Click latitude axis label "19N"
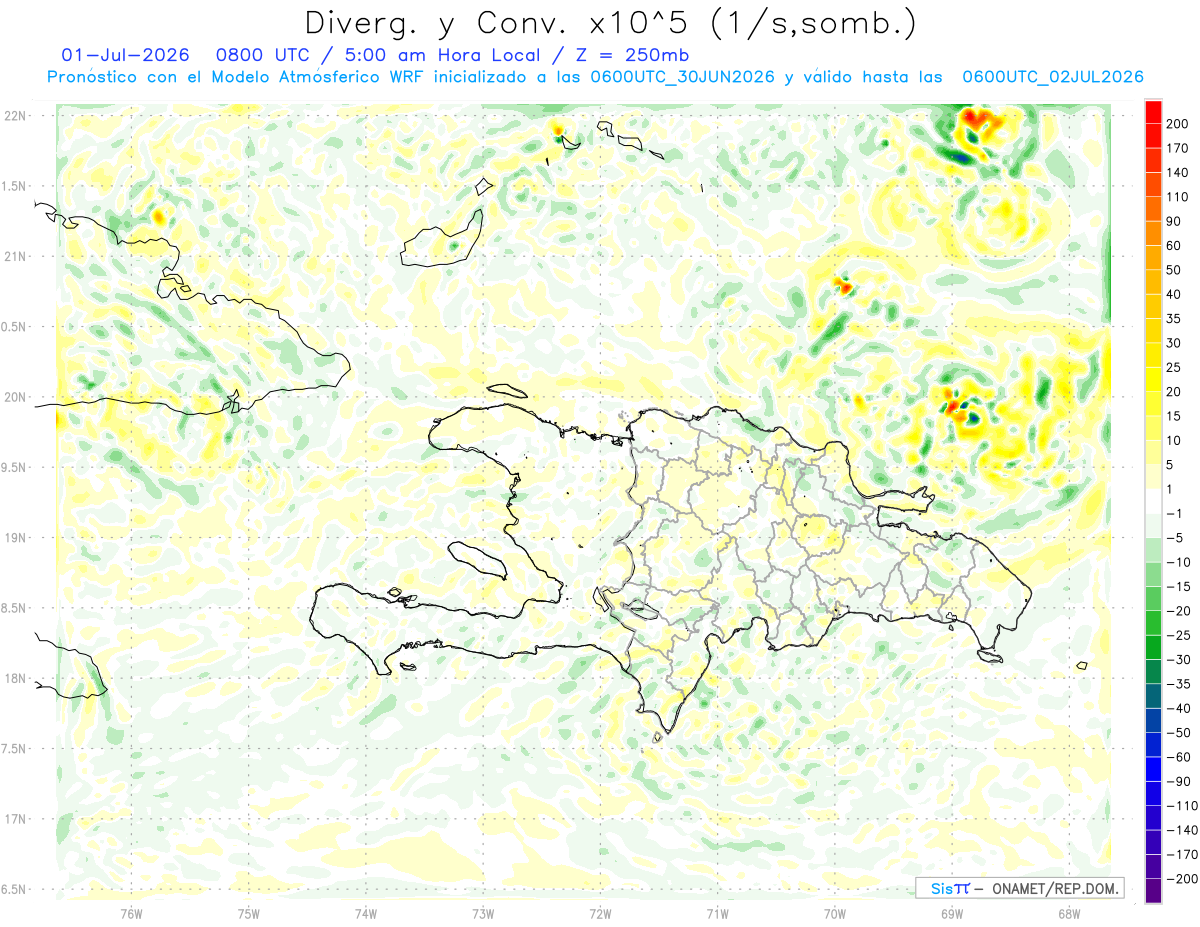1200x927 pixels. click(x=16, y=538)
